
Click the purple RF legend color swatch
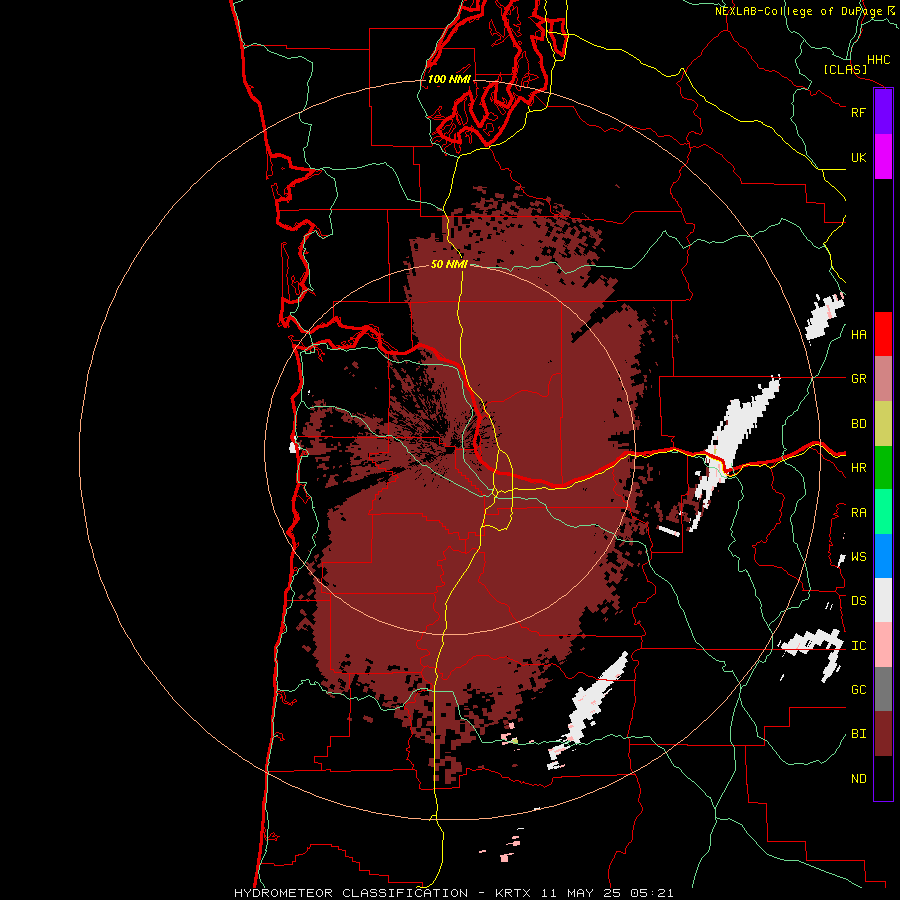tap(883, 112)
